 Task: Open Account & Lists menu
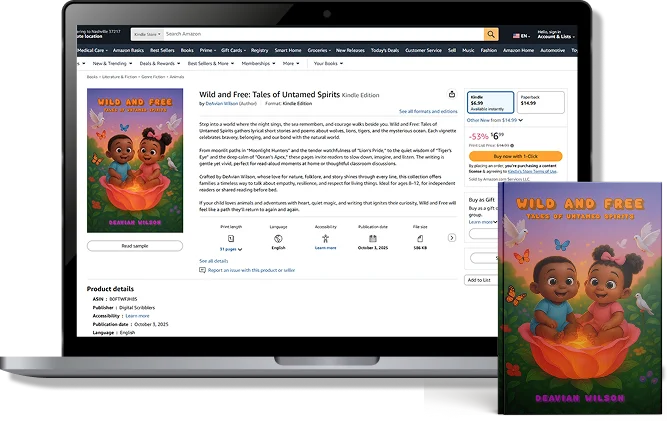pyautogui.click(x=556, y=35)
